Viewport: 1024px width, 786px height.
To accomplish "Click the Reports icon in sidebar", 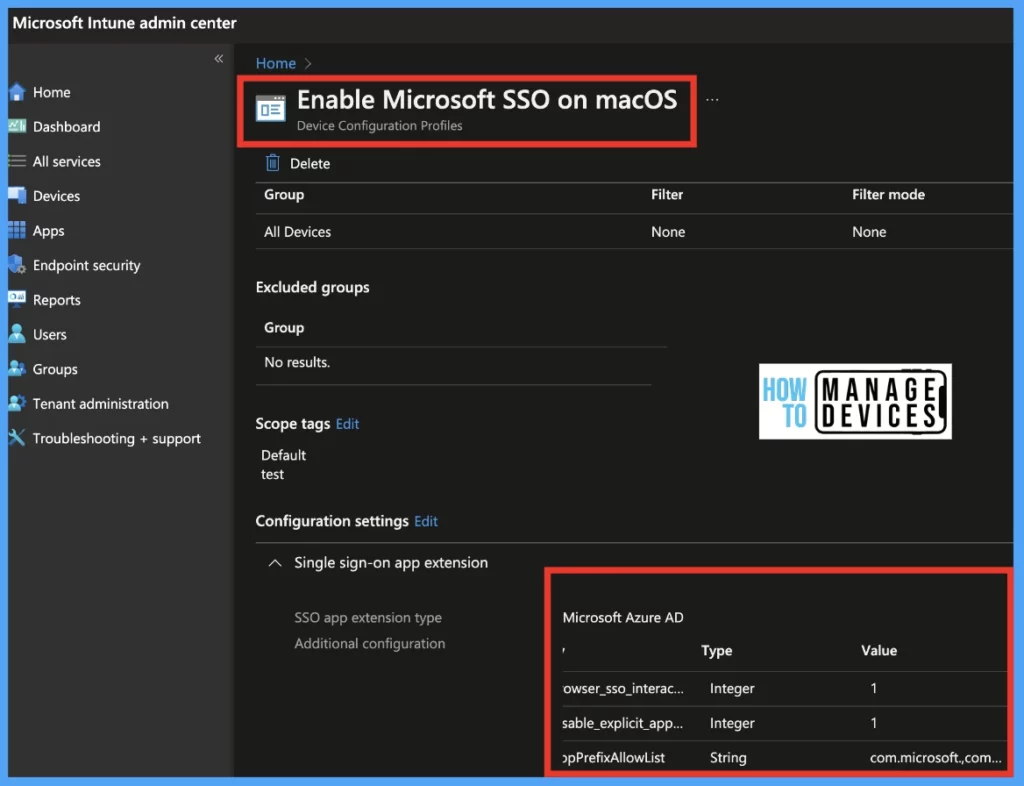I will click(x=17, y=299).
